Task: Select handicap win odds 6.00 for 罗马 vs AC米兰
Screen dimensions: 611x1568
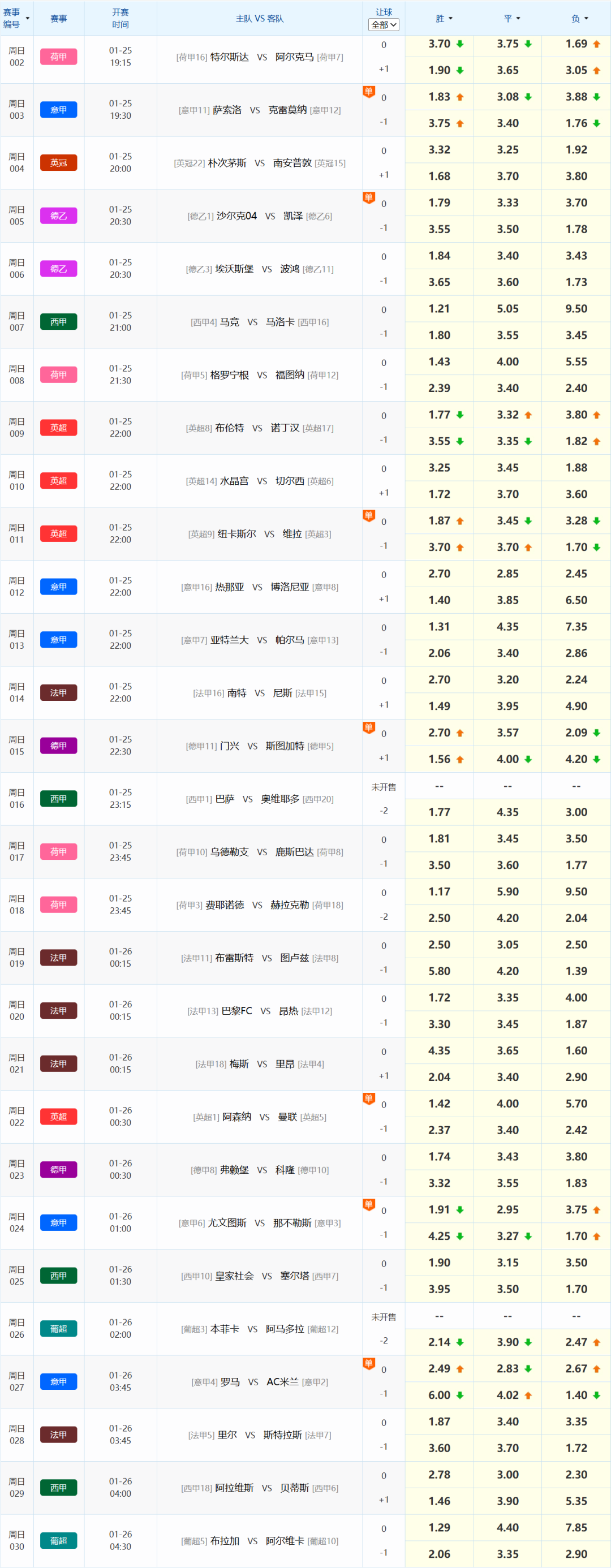Action: 440,1395
